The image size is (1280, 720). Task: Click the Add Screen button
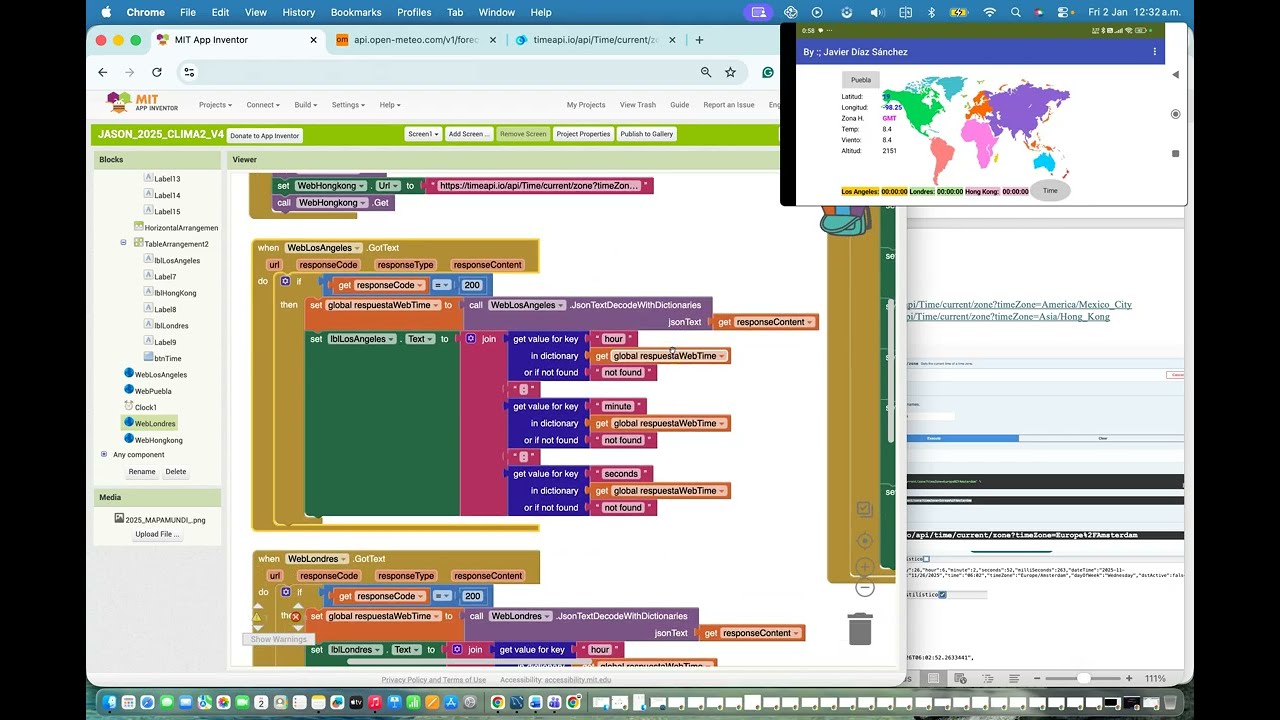pyautogui.click(x=468, y=134)
